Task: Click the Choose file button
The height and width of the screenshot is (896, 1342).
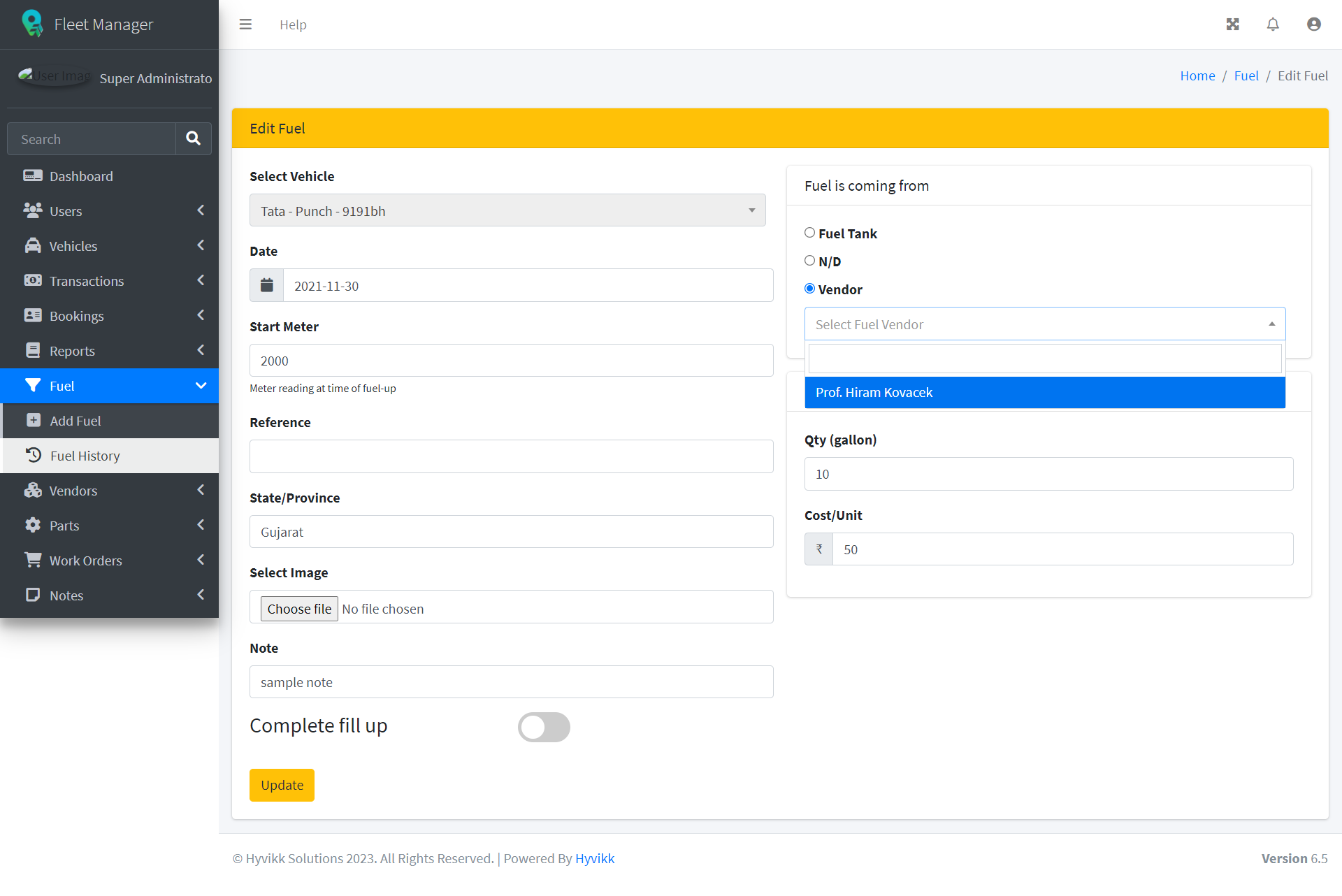Action: 299,609
